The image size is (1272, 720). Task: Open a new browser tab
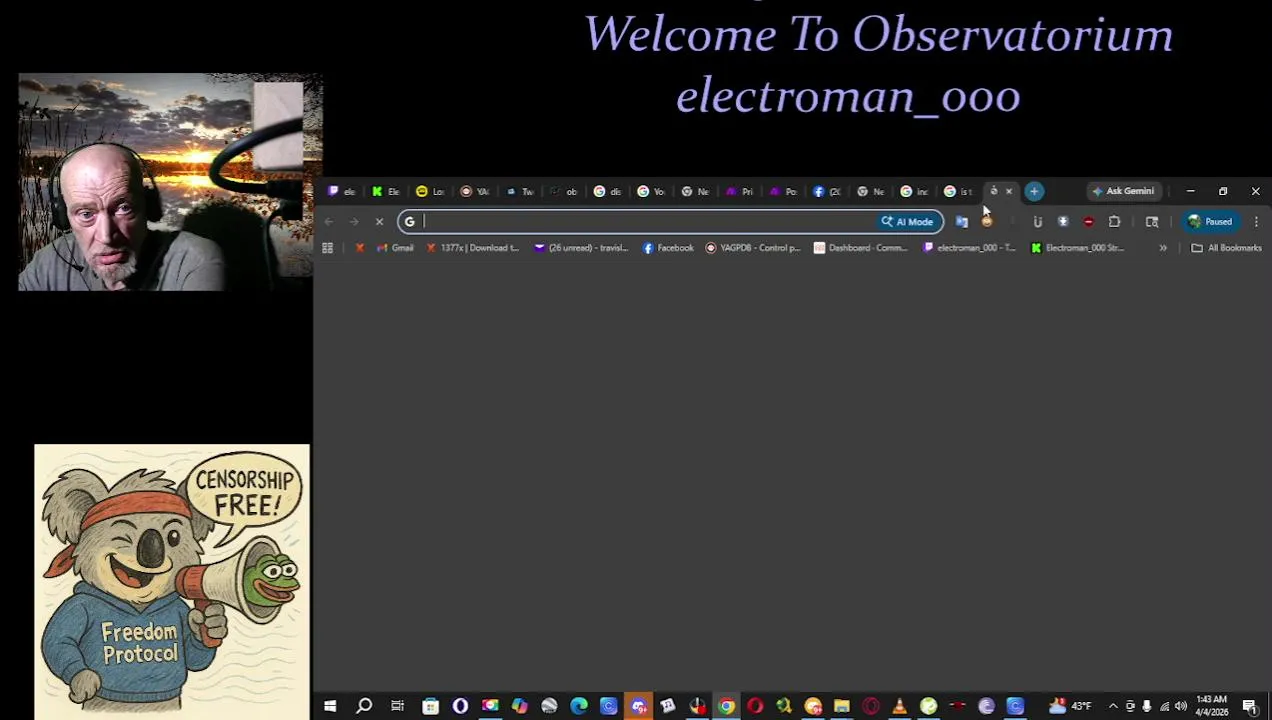(1034, 191)
